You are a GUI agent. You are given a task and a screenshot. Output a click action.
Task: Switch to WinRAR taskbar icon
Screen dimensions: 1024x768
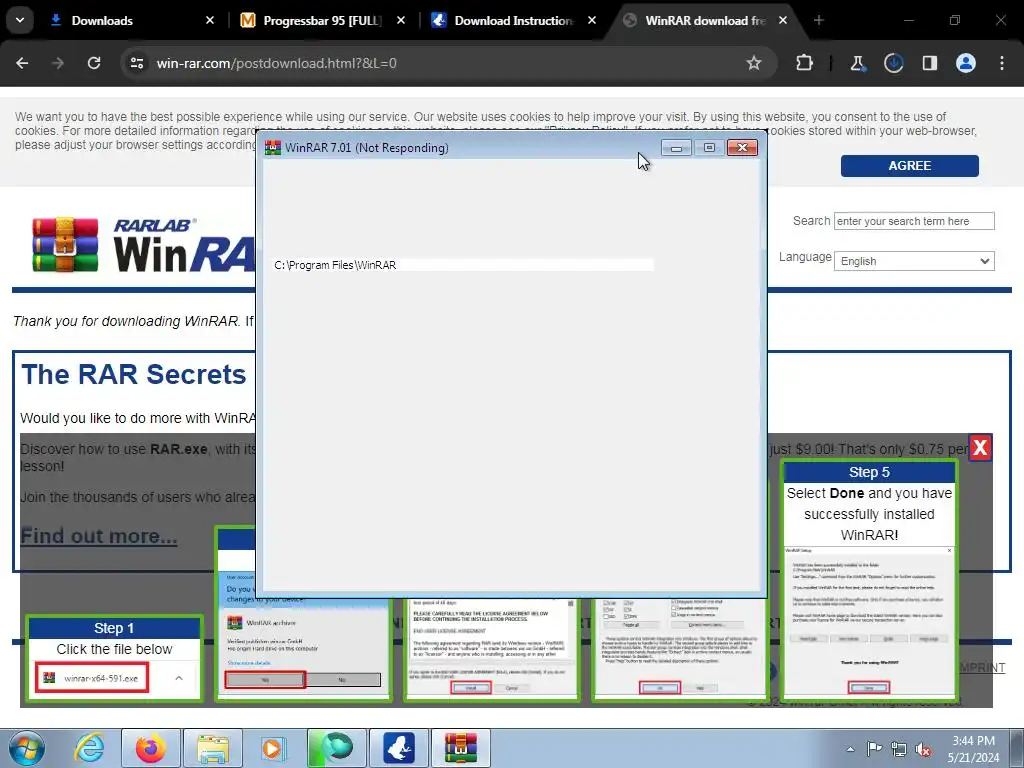coord(461,748)
